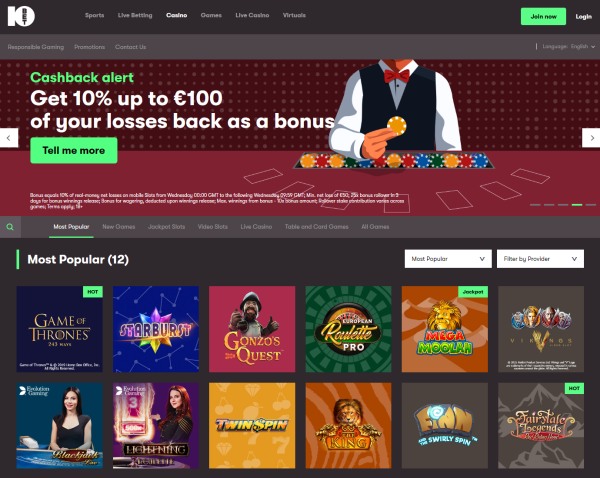Click the Join now button
600x478 pixels.
pos(543,16)
